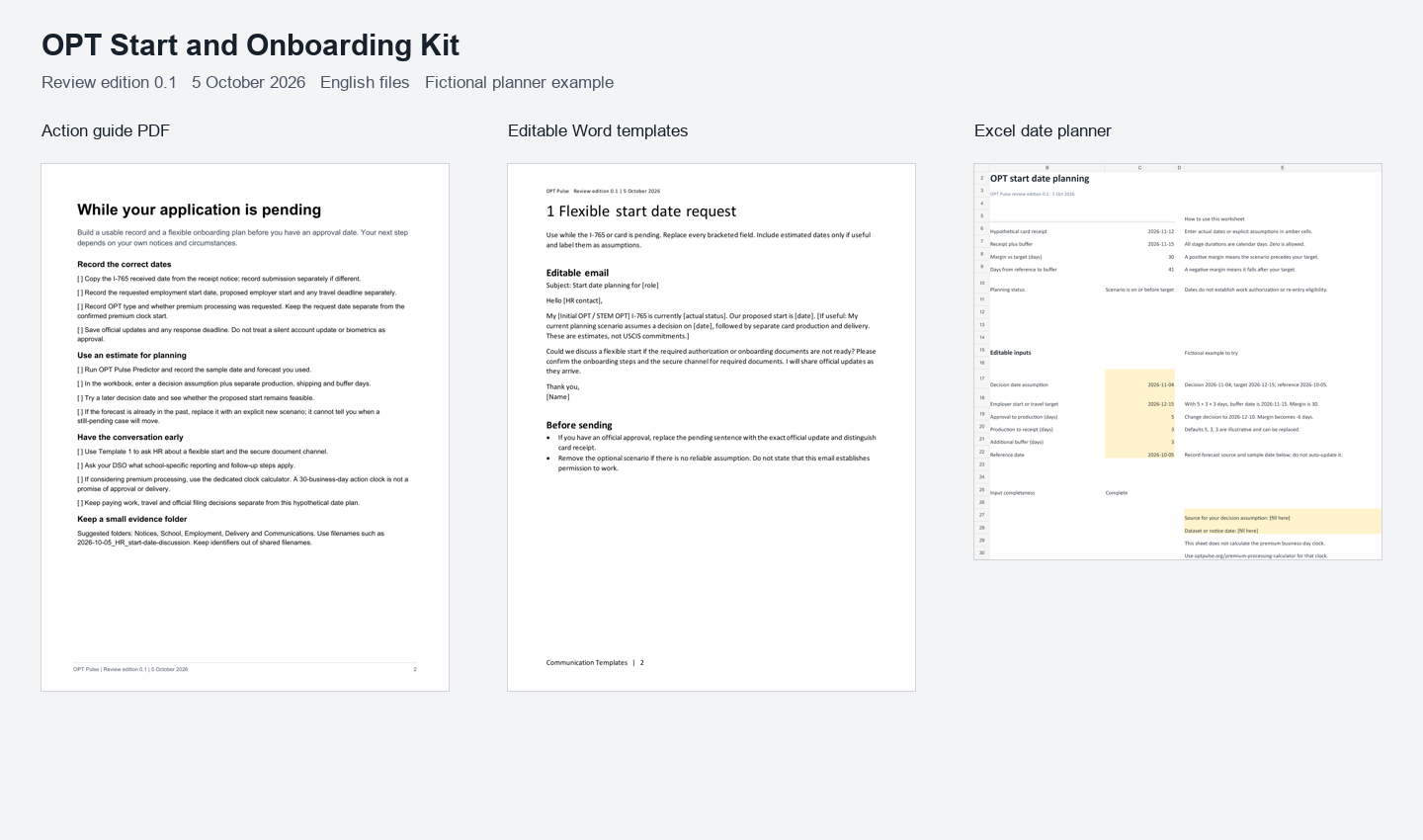Click the 'OPT Start and Onboarding Kit' title
The image size is (1423, 840).
pos(250,45)
